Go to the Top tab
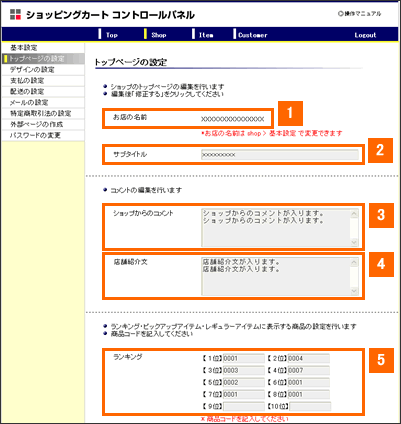The image size is (401, 424). coord(112,35)
